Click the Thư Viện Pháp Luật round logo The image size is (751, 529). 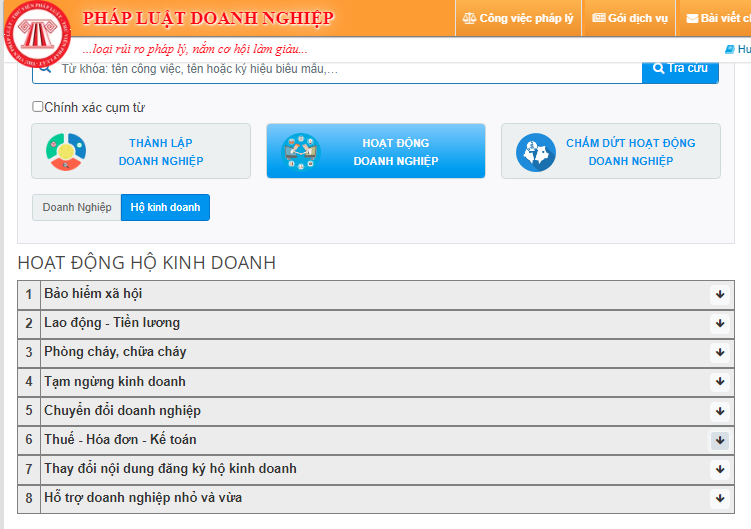(37, 34)
